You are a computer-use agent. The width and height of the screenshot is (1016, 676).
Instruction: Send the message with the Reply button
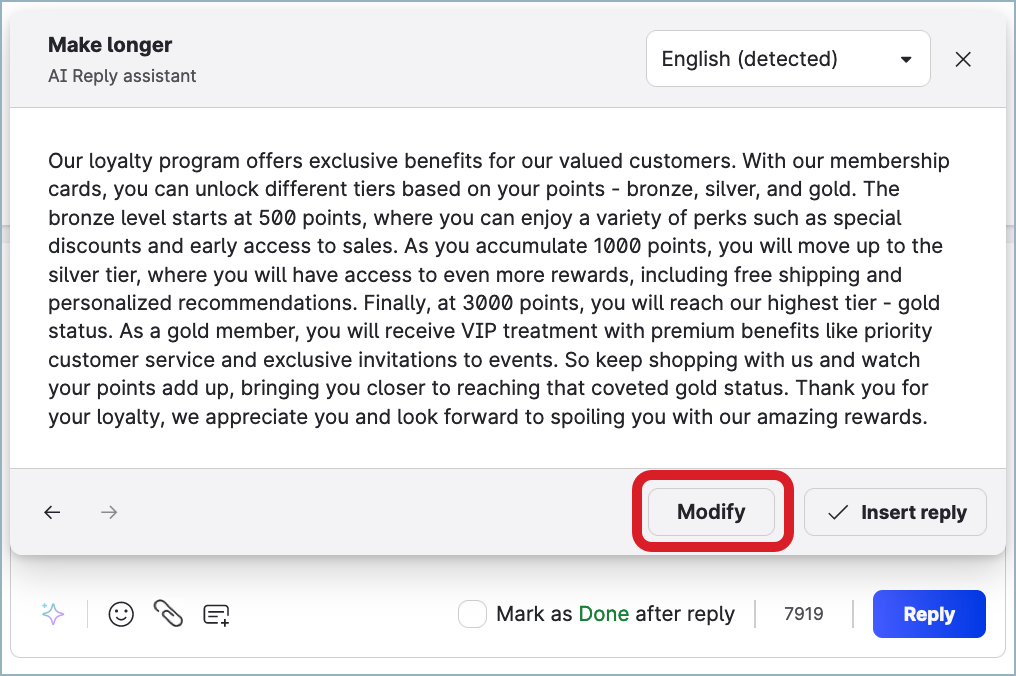[928, 614]
